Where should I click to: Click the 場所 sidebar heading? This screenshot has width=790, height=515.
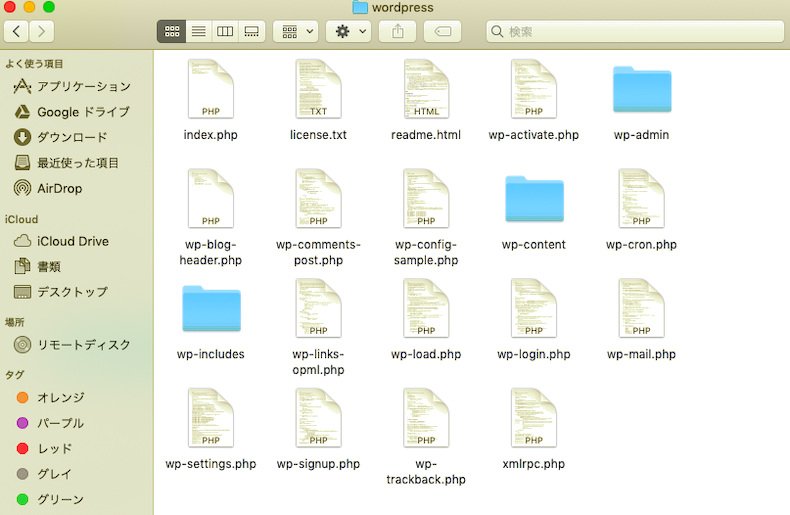(x=15, y=323)
